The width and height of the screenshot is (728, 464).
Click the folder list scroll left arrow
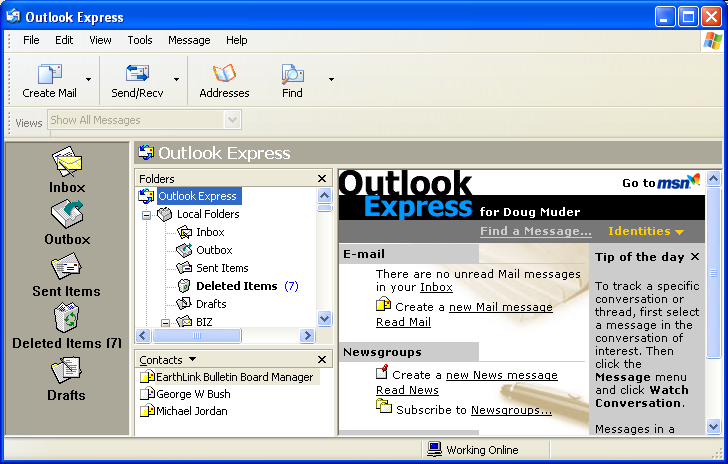coord(143,335)
